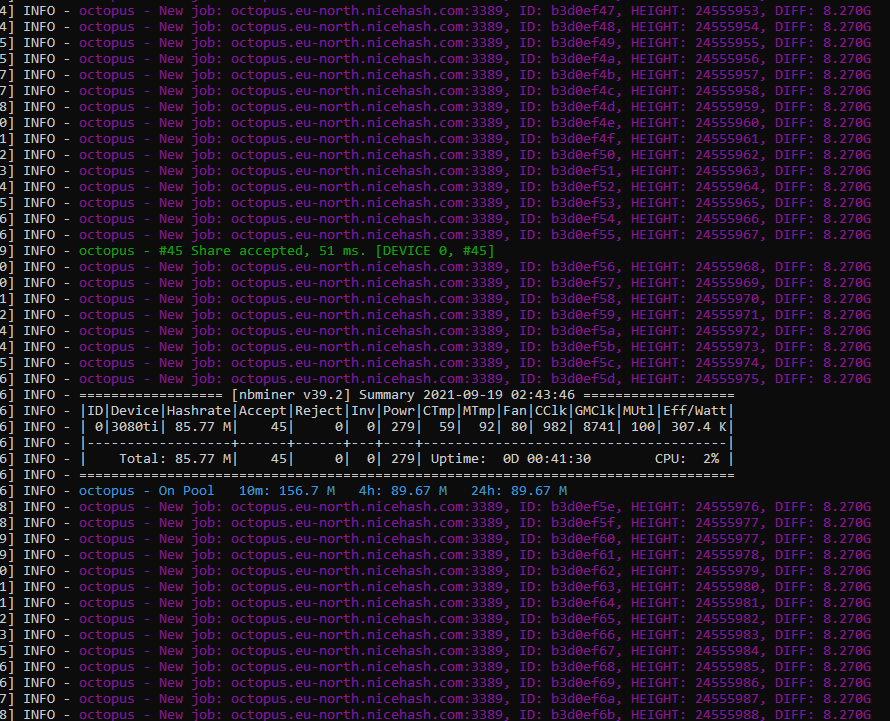This screenshot has width=890, height=721.
Task: Click job ID 'b3d0ef52' in the log
Action: (583, 187)
